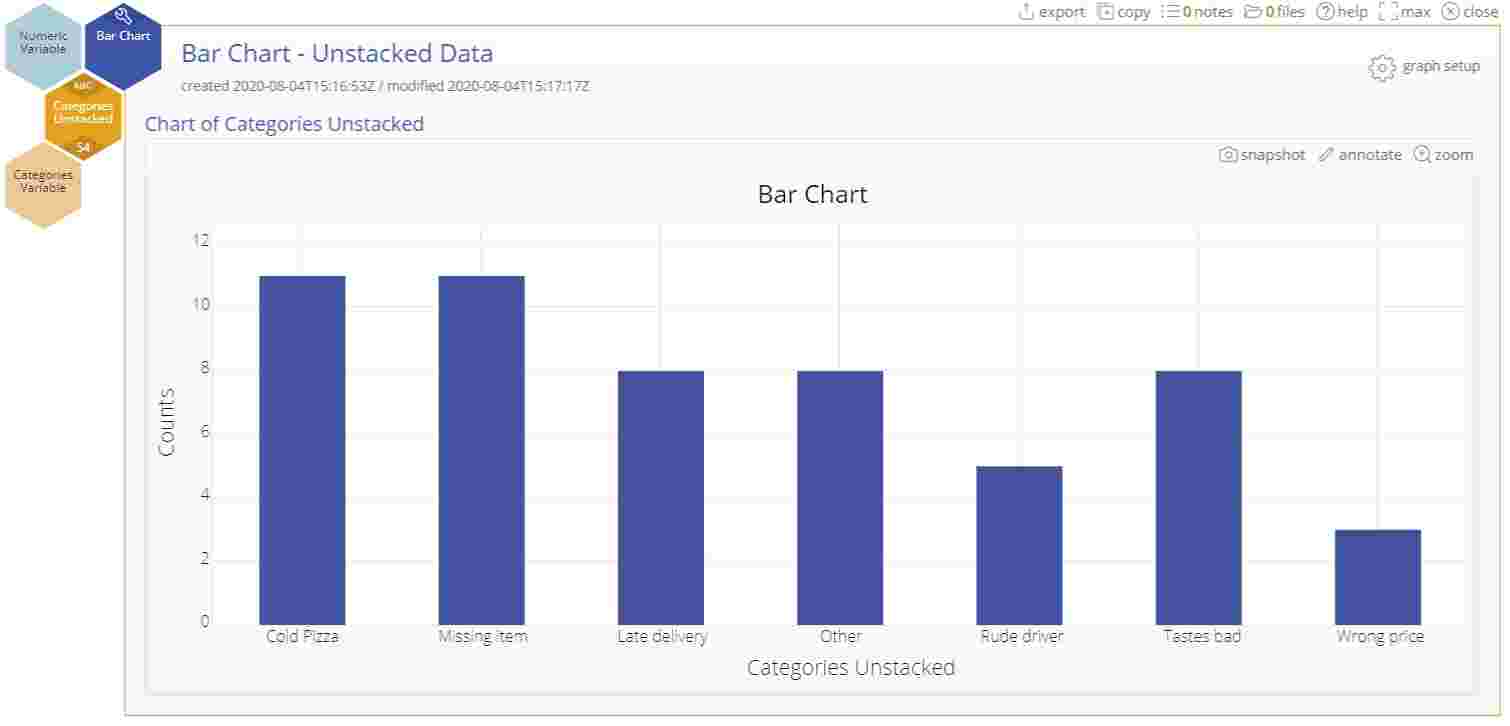
Task: Click the Wrong price bar
Action: (x=1378, y=575)
